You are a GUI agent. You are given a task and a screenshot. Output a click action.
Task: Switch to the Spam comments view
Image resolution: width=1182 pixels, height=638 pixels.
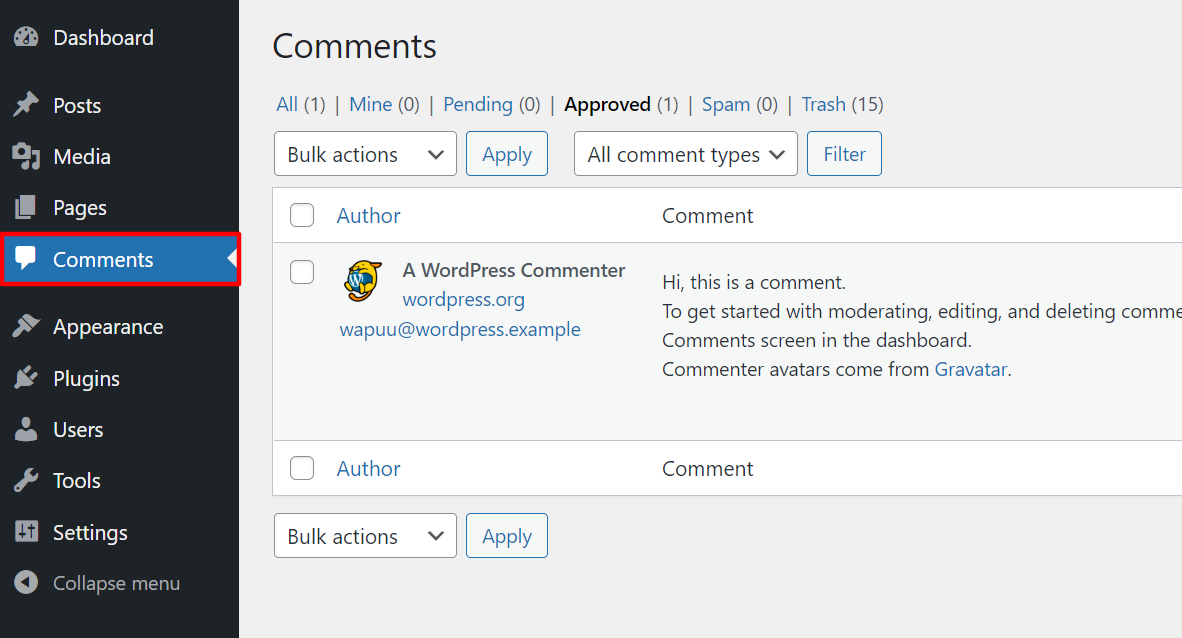(726, 104)
